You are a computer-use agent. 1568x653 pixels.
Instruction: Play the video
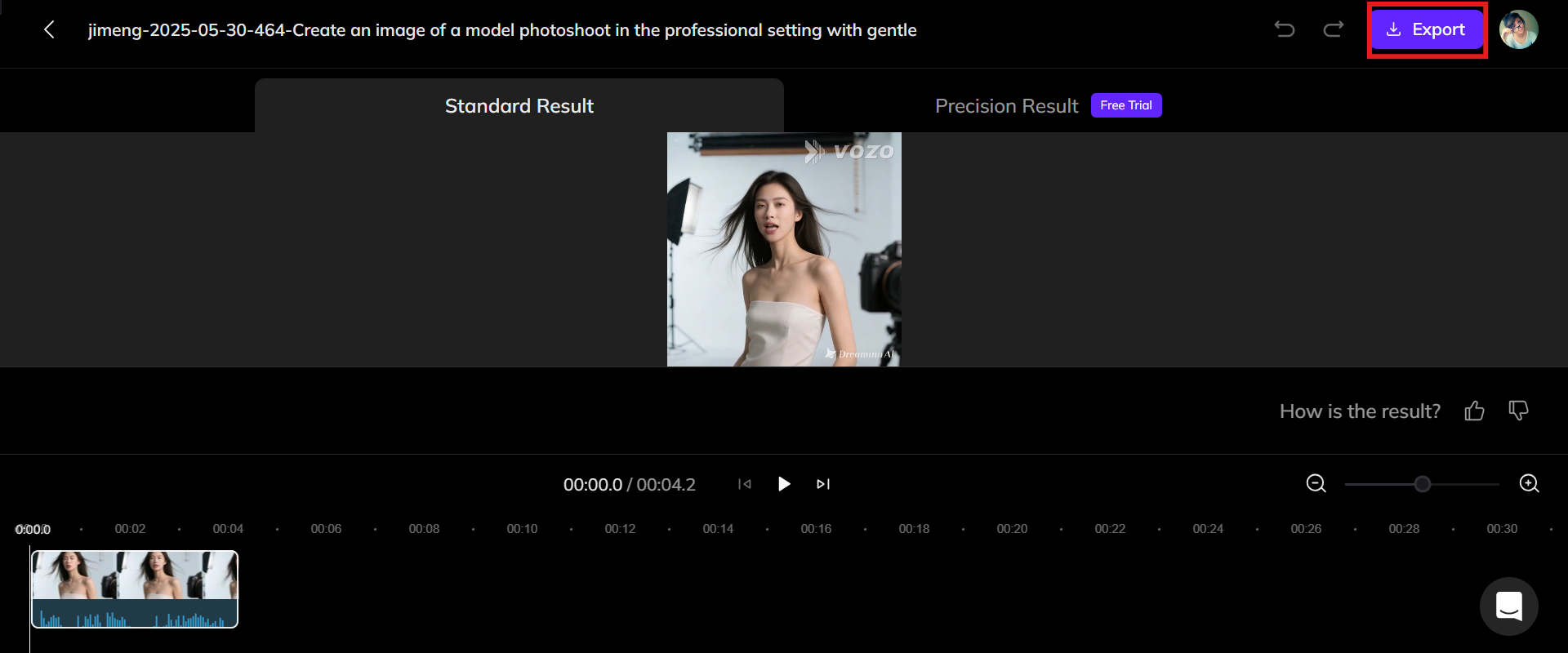pyautogui.click(x=784, y=484)
